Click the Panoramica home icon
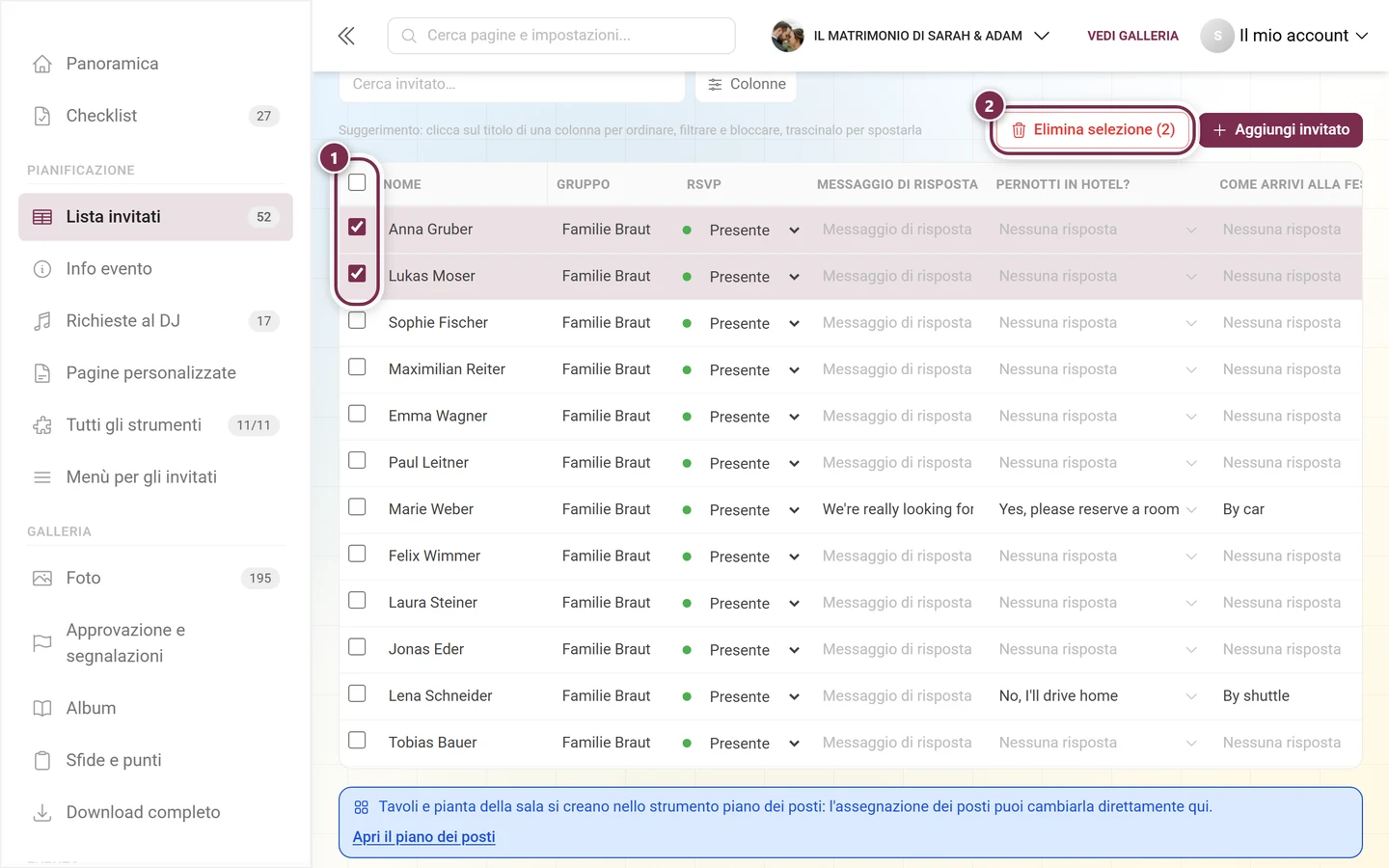The height and width of the screenshot is (868, 1389). coord(42,64)
